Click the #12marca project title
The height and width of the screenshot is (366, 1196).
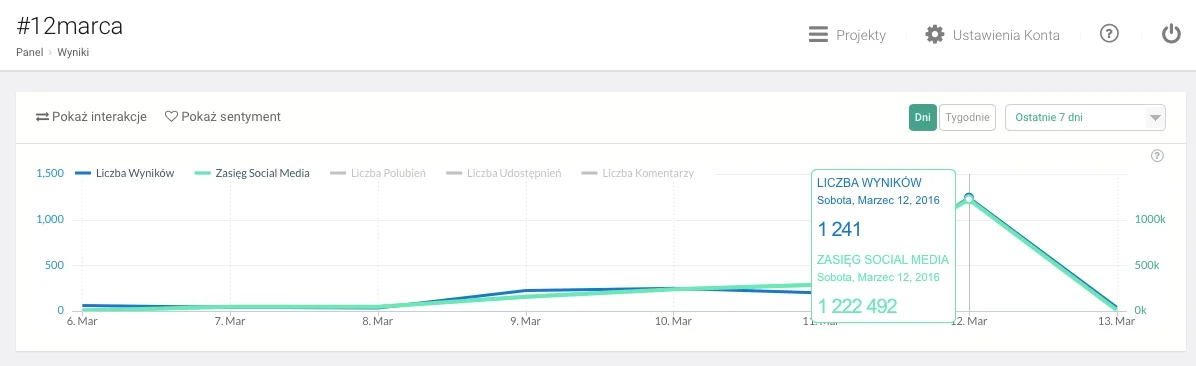pyautogui.click(x=69, y=26)
